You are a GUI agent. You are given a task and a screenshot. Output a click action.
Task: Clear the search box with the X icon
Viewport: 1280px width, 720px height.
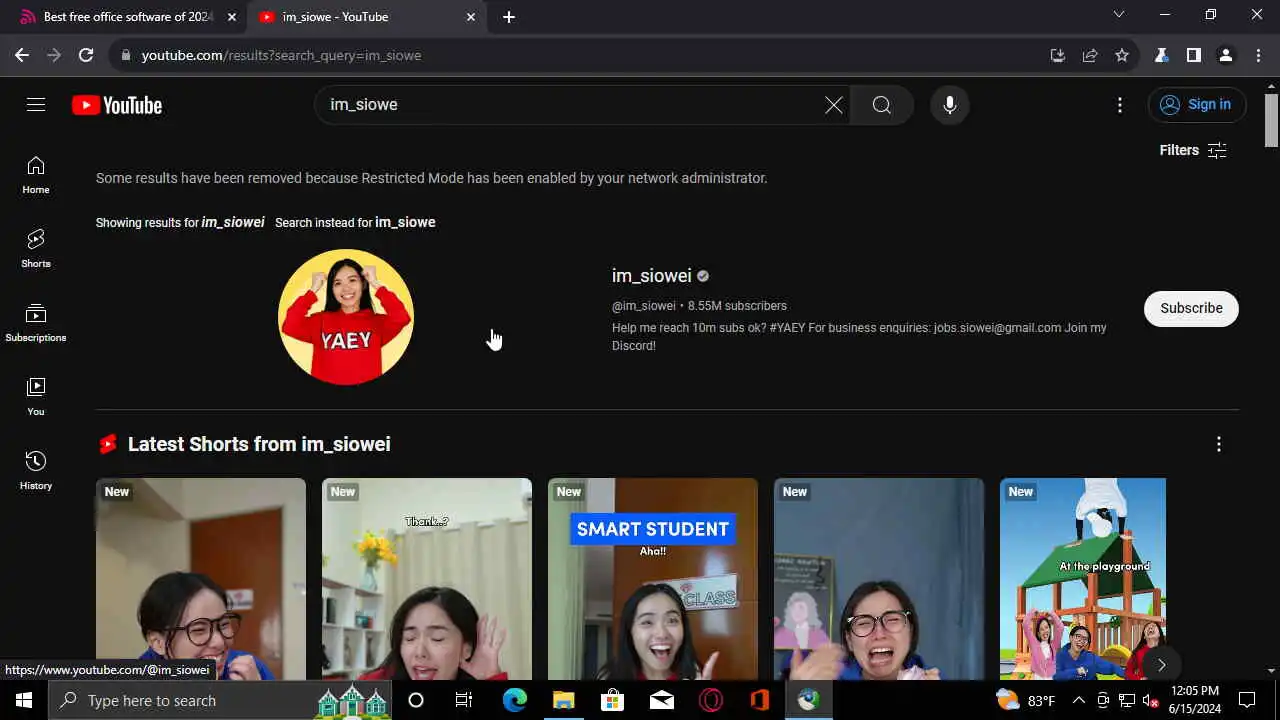coord(833,105)
